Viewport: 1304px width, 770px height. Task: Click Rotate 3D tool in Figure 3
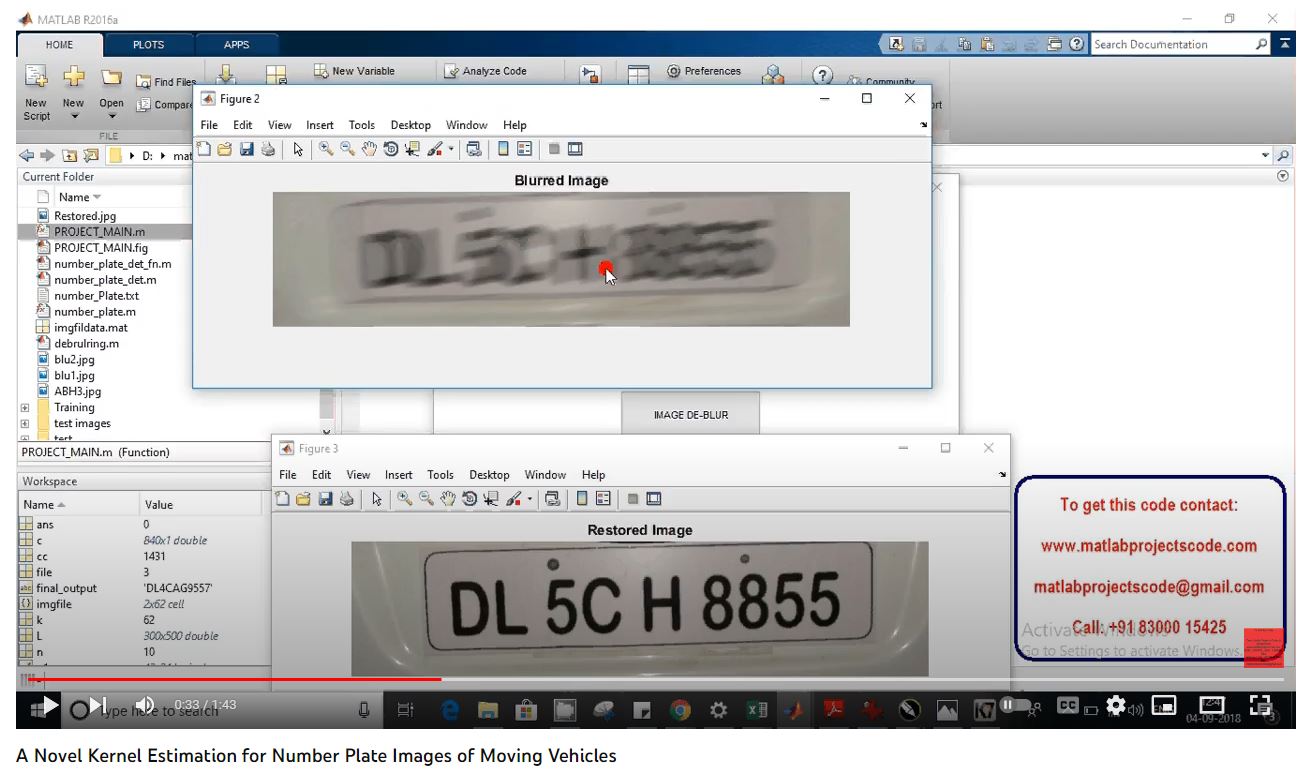[469, 499]
